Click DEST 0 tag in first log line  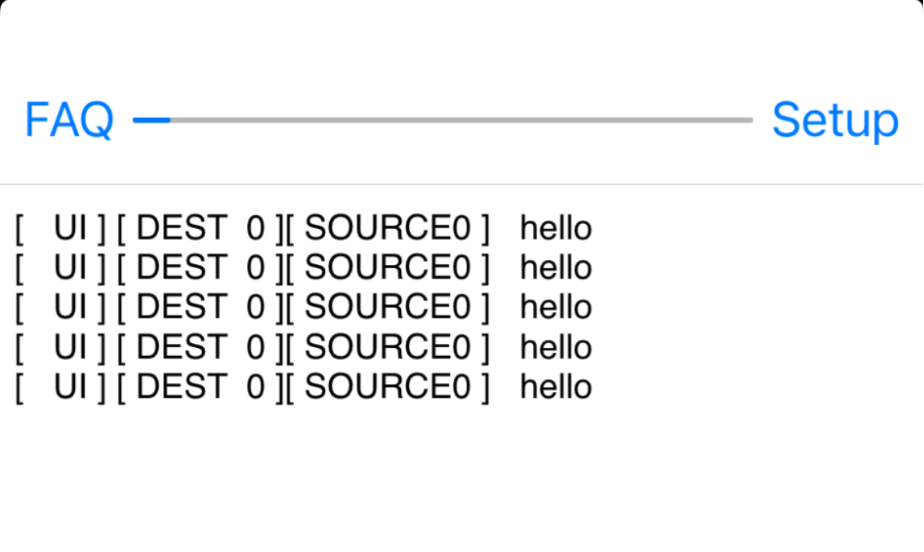200,229
